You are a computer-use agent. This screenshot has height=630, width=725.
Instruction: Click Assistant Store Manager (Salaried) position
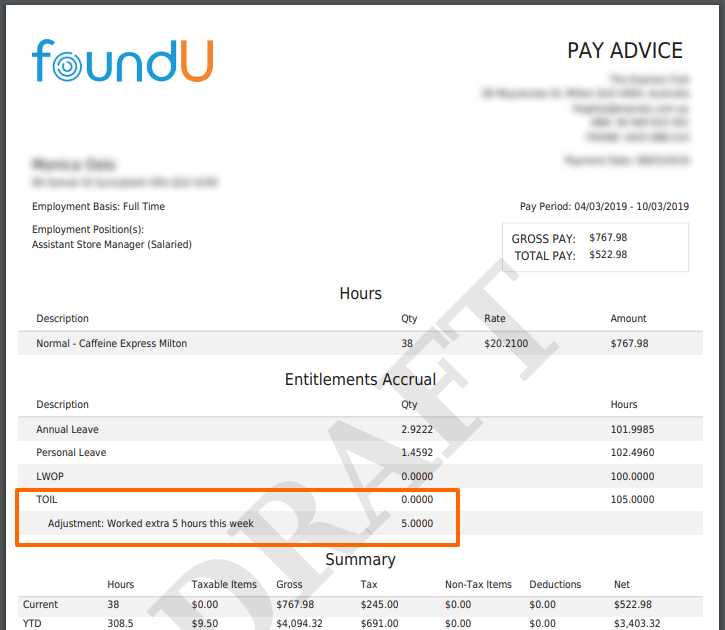click(x=111, y=244)
